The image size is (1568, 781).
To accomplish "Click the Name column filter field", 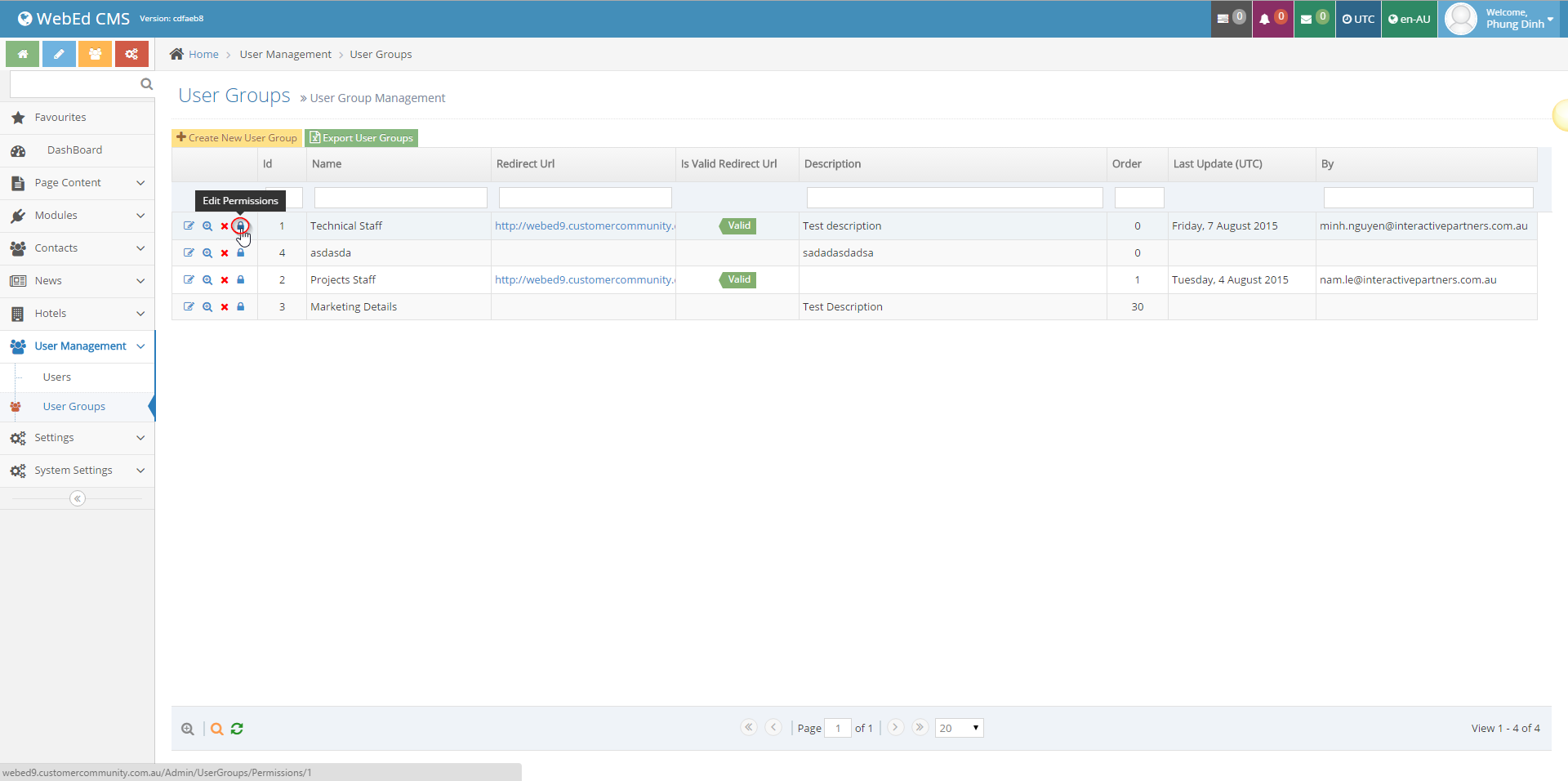I will point(400,198).
